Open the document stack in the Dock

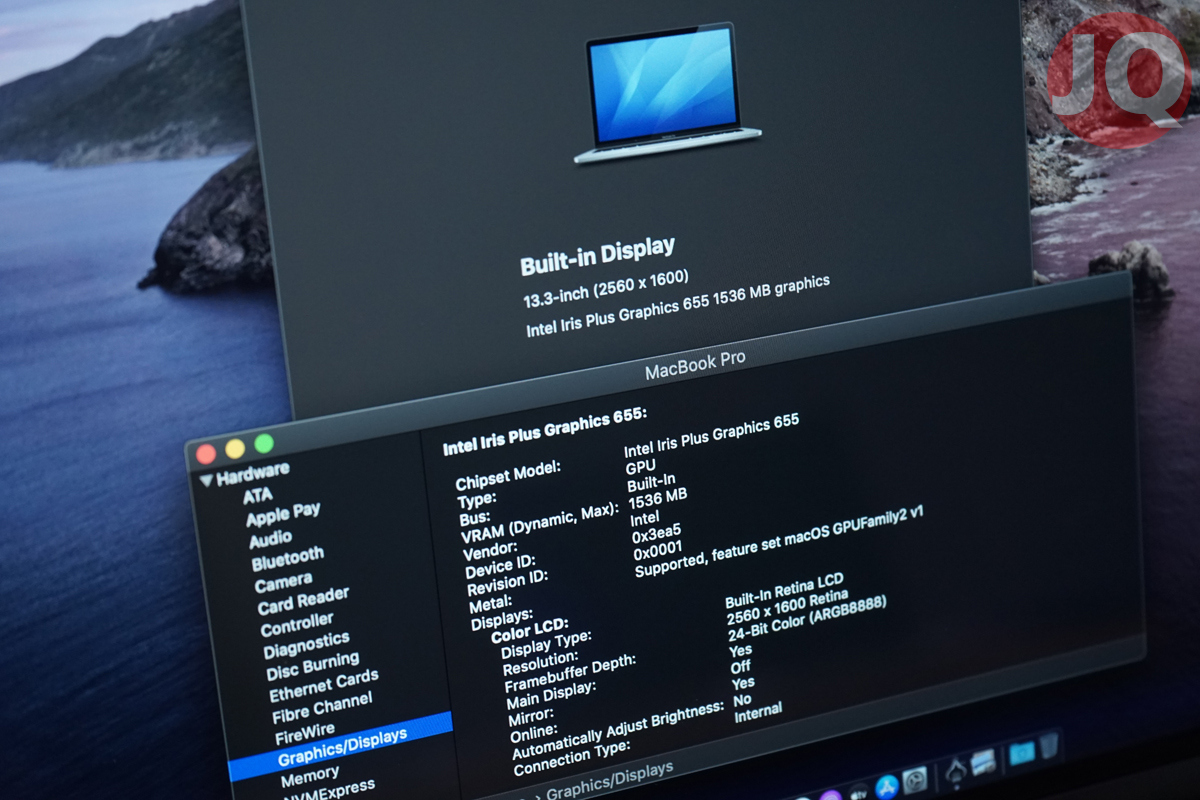point(983,761)
